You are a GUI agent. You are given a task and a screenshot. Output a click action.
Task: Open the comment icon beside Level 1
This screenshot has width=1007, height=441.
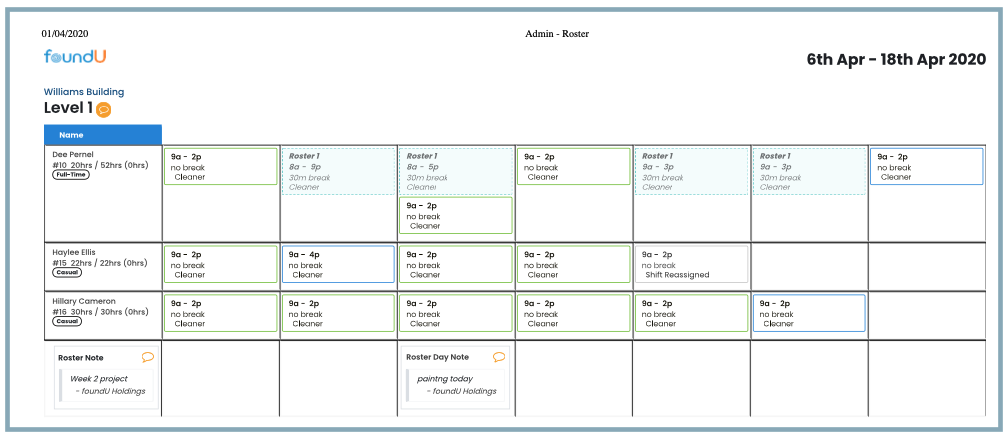[x=103, y=109]
